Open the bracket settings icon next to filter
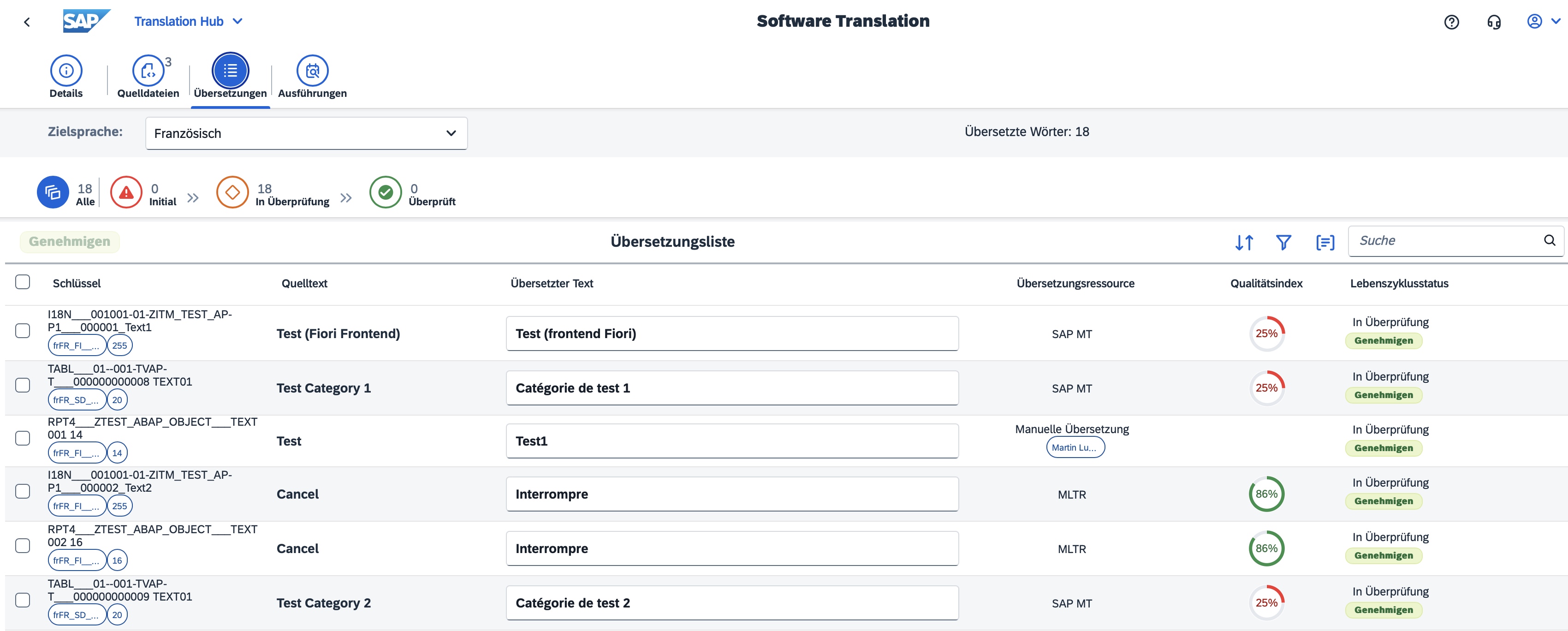Screen dimensions: 1568x631 pyautogui.click(x=1325, y=243)
